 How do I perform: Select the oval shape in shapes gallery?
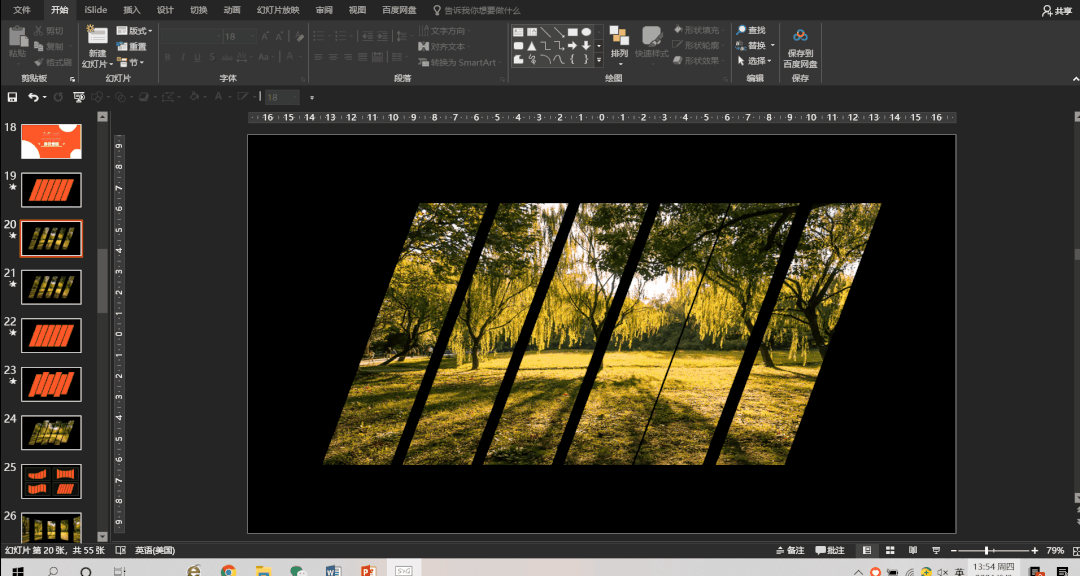586,32
